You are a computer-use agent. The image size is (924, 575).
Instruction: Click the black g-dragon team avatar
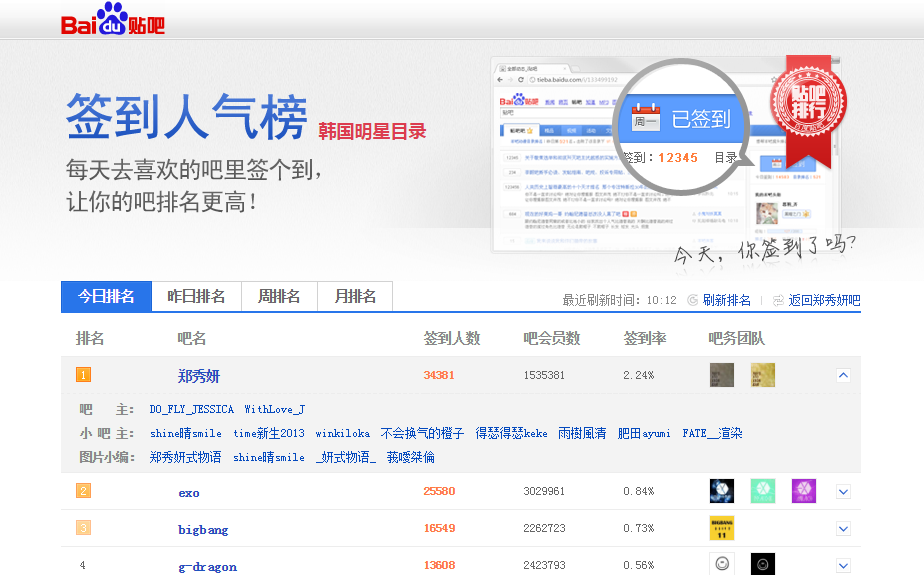click(763, 564)
